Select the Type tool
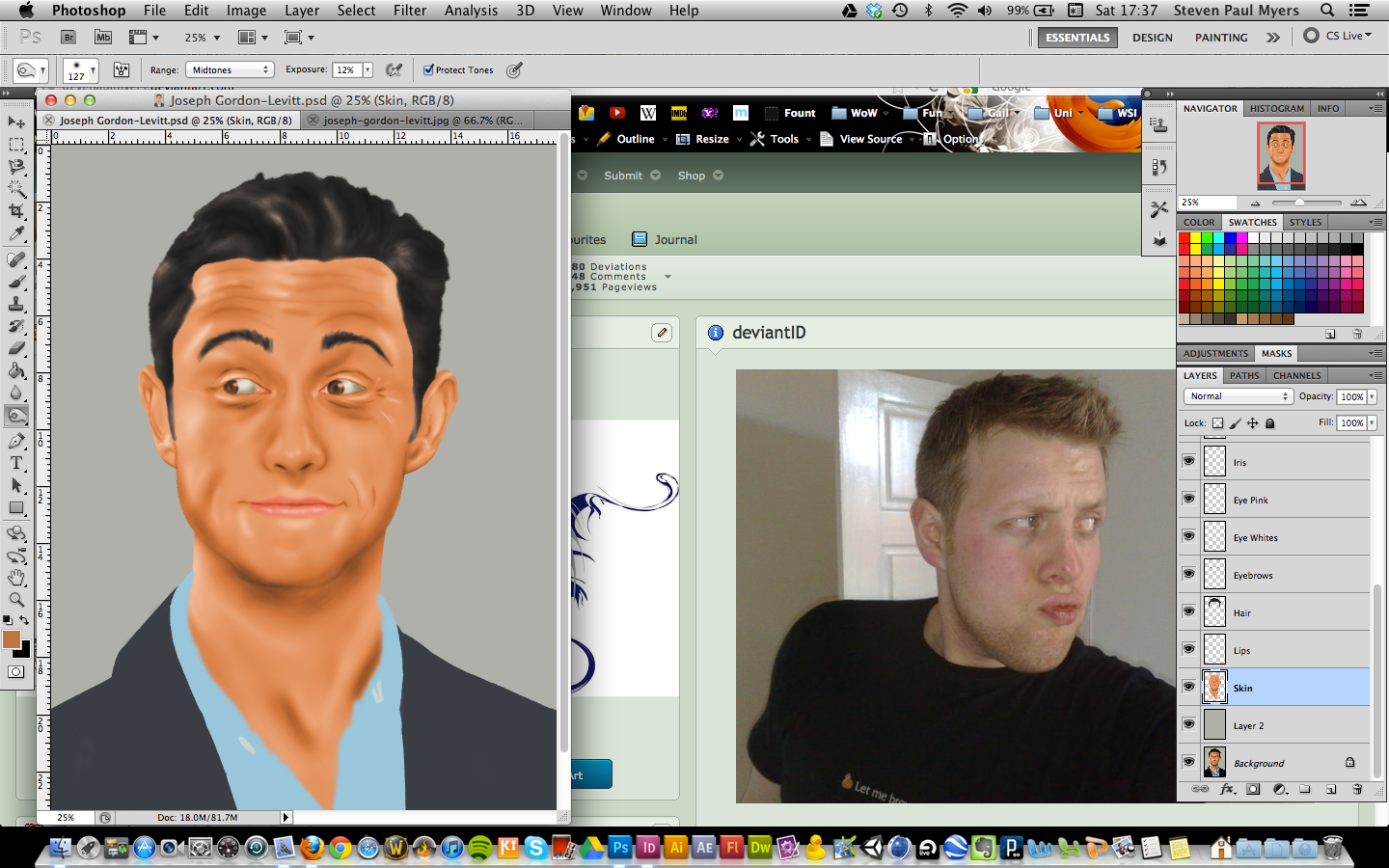Image resolution: width=1389 pixels, height=868 pixels. click(x=16, y=463)
